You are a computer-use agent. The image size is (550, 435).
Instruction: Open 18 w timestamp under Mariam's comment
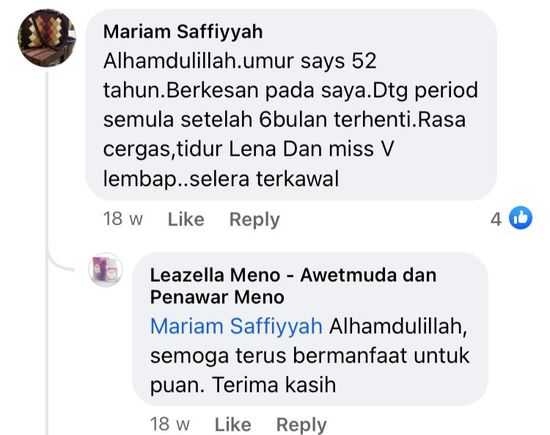click(123, 219)
